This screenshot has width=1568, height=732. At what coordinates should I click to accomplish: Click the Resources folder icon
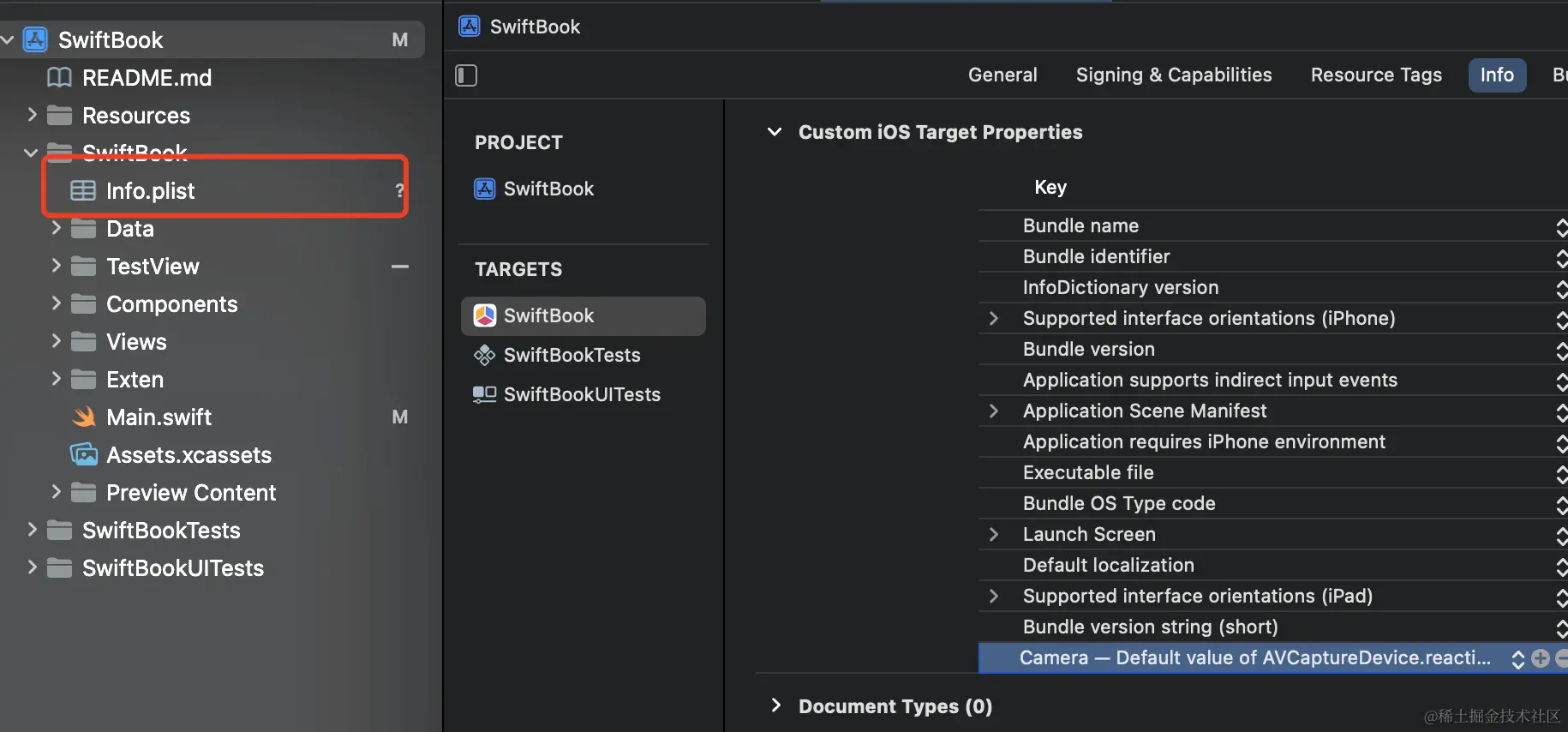coord(59,115)
